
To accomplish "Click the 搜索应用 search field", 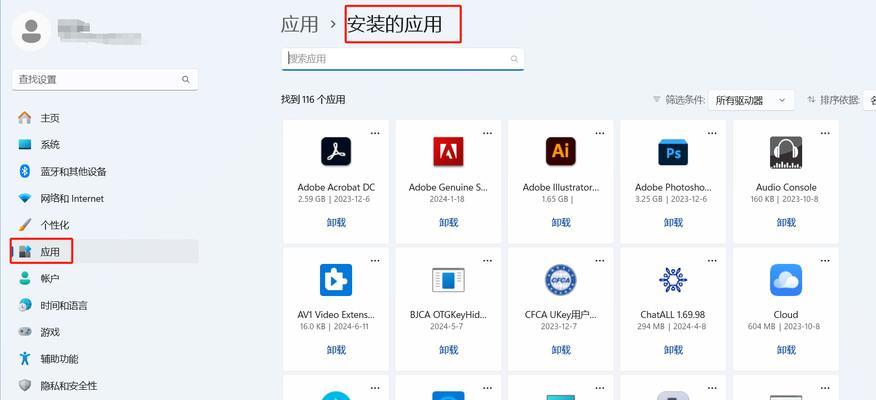I will tap(402, 59).
